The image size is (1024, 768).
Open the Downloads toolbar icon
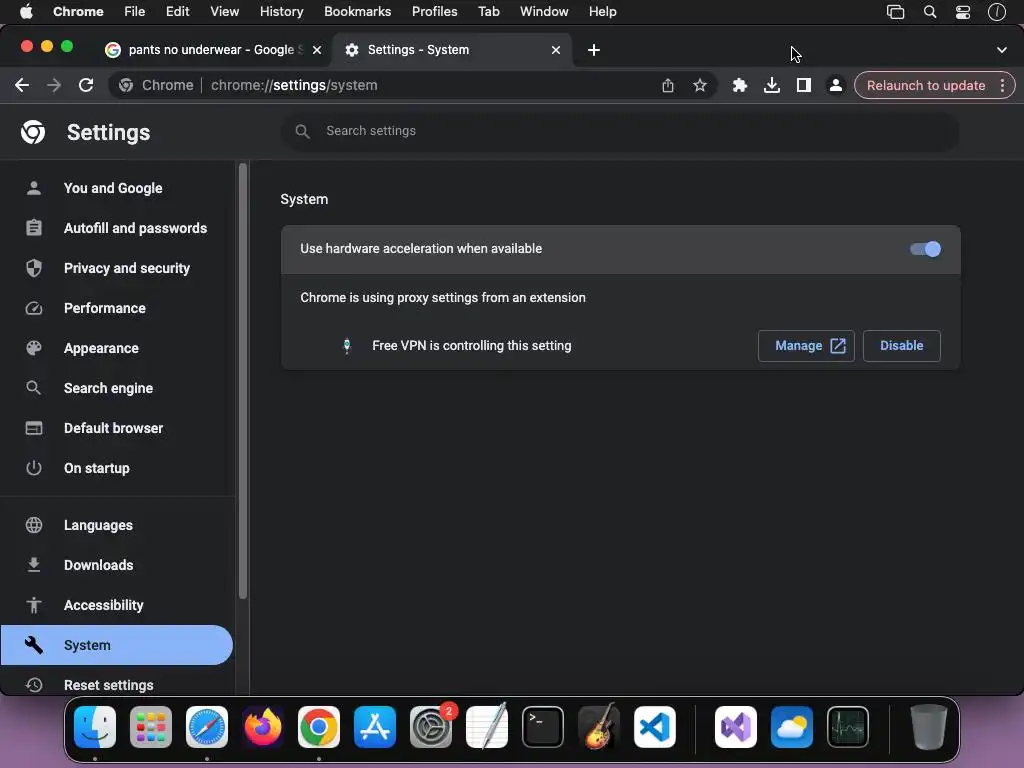coord(772,86)
